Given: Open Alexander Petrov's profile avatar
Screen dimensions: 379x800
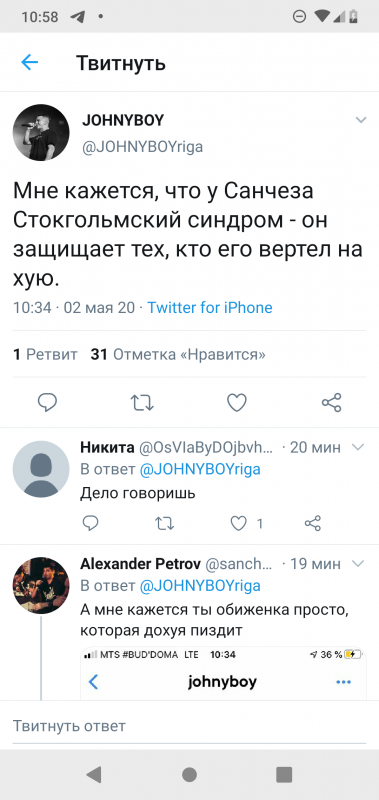Looking at the screenshot, I should [41, 585].
